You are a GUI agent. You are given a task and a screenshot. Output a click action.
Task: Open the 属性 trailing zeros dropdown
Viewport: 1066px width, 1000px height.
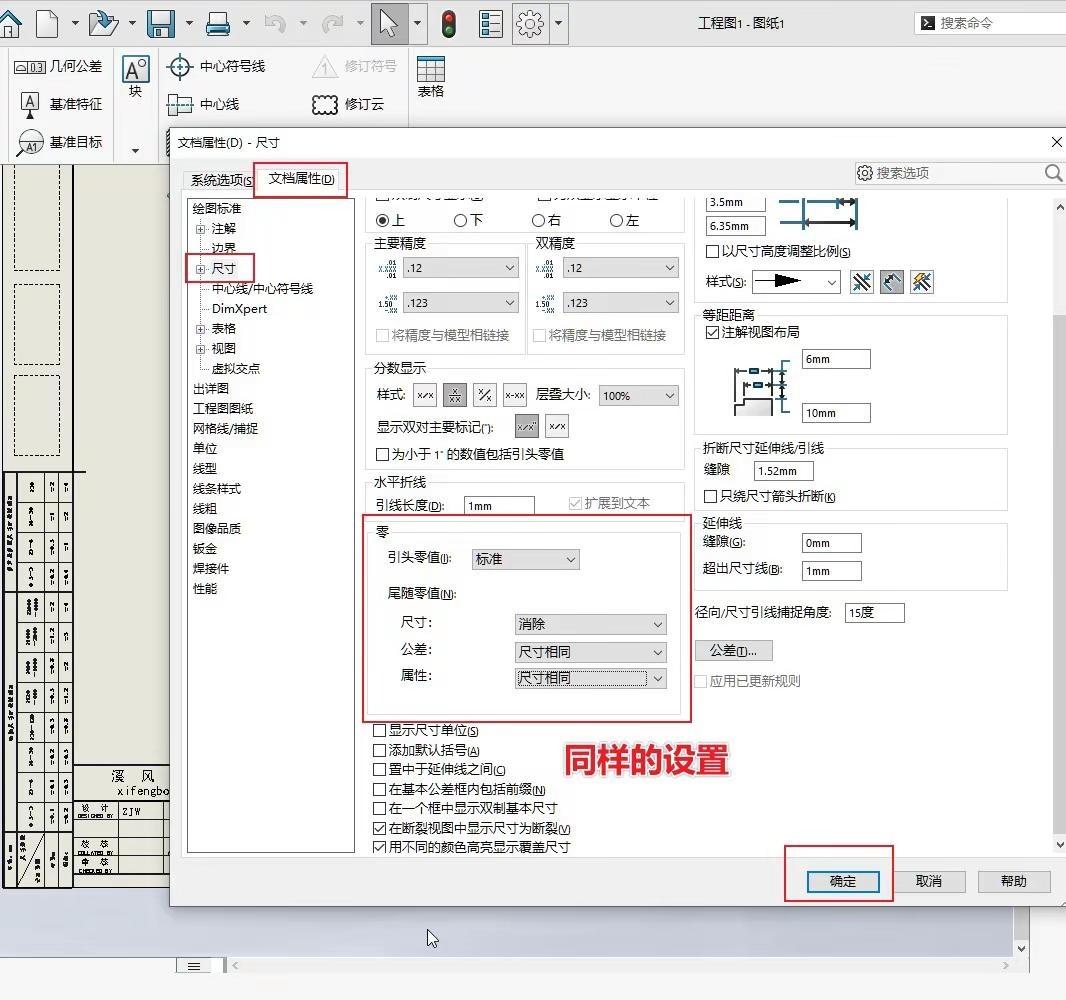tap(591, 678)
